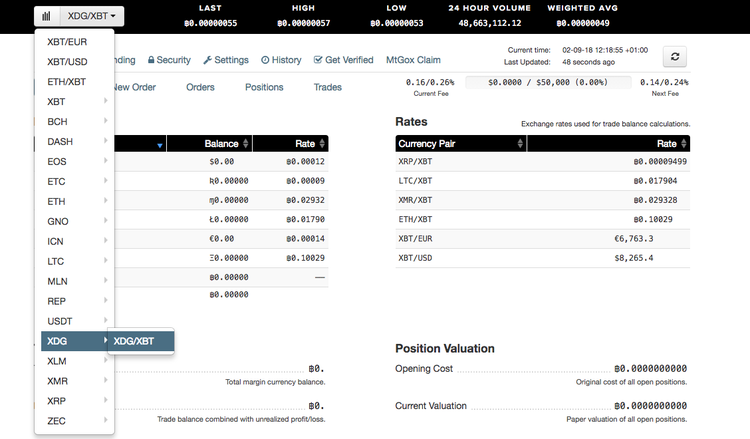Click the chart icon button in top bar
The height and width of the screenshot is (439, 750).
pyautogui.click(x=46, y=17)
